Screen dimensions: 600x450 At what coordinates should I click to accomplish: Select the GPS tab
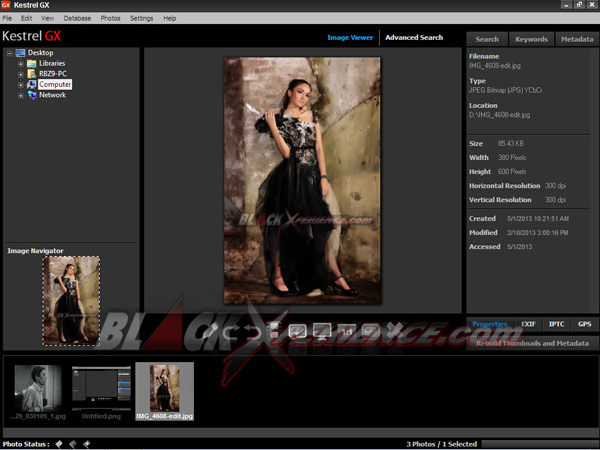(x=585, y=324)
